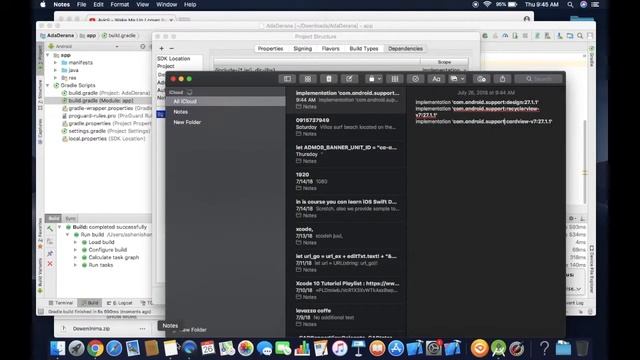
Task: Open Safari from the Dock
Action: point(114,349)
